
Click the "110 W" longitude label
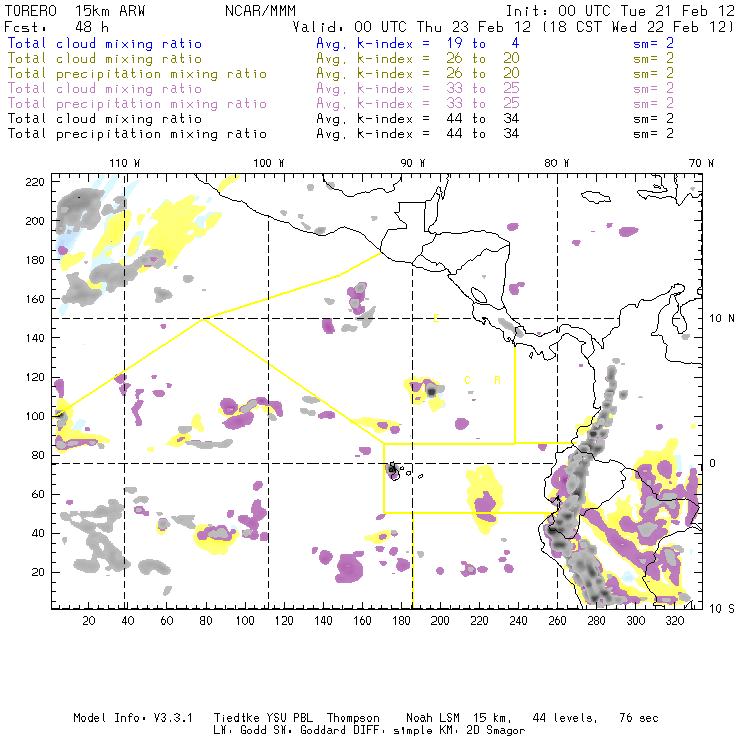pos(125,163)
